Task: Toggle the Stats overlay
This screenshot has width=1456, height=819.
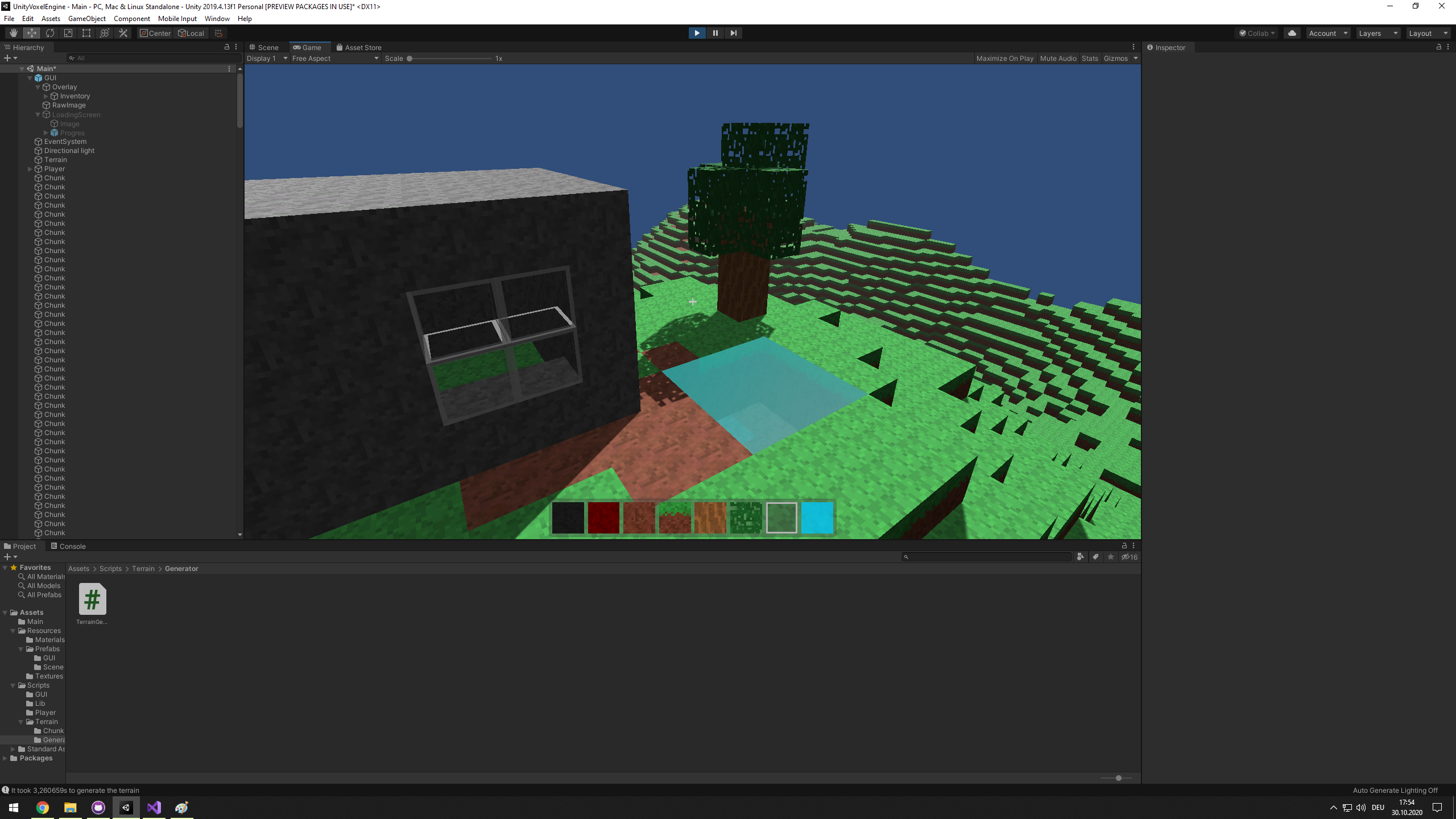Action: click(1090, 59)
